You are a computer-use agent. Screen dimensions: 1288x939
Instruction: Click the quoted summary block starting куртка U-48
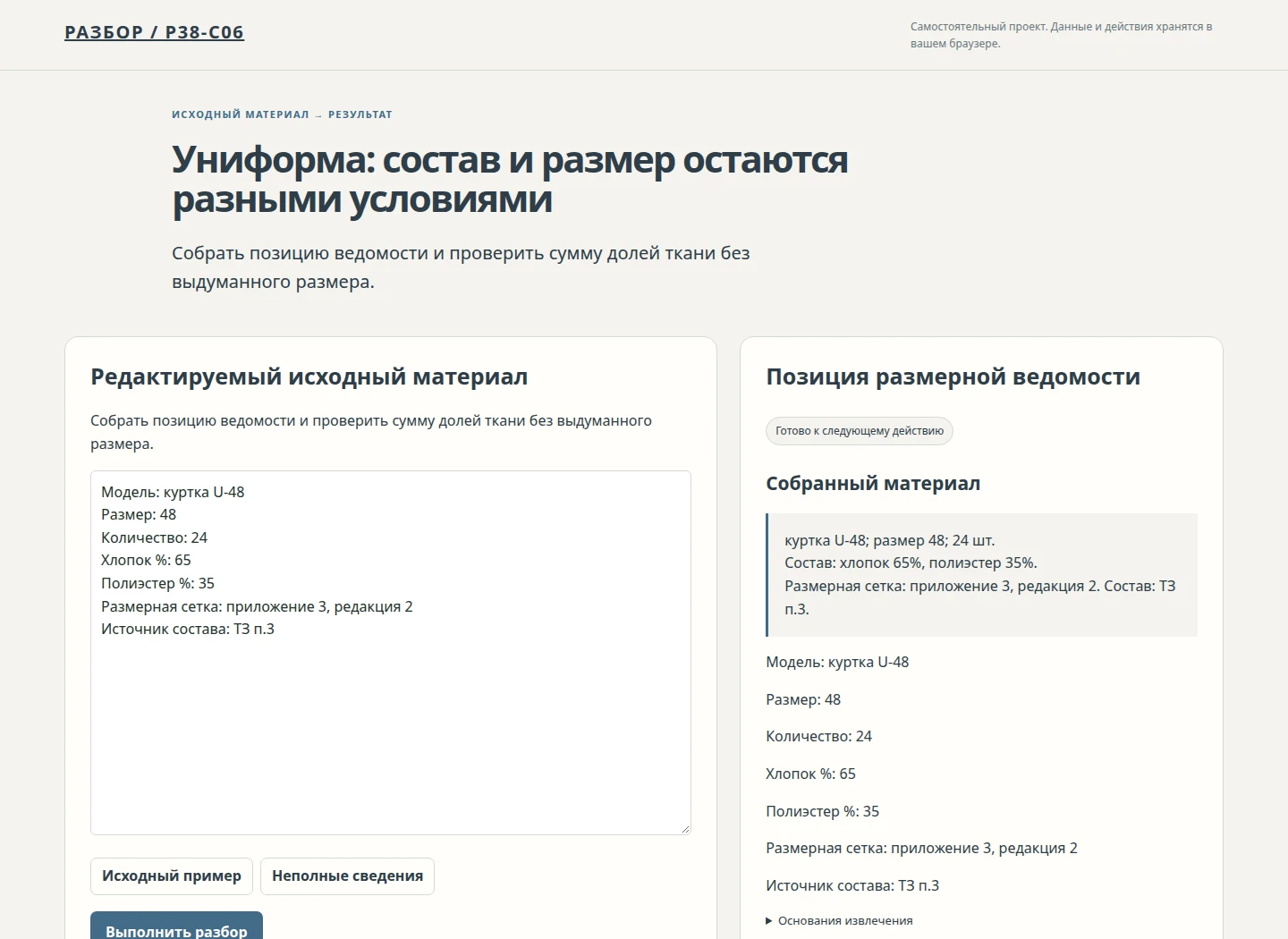[x=981, y=575]
